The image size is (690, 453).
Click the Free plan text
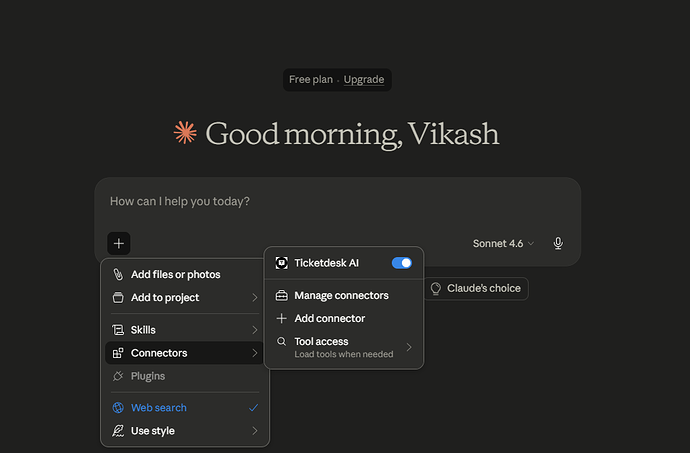[311, 80]
